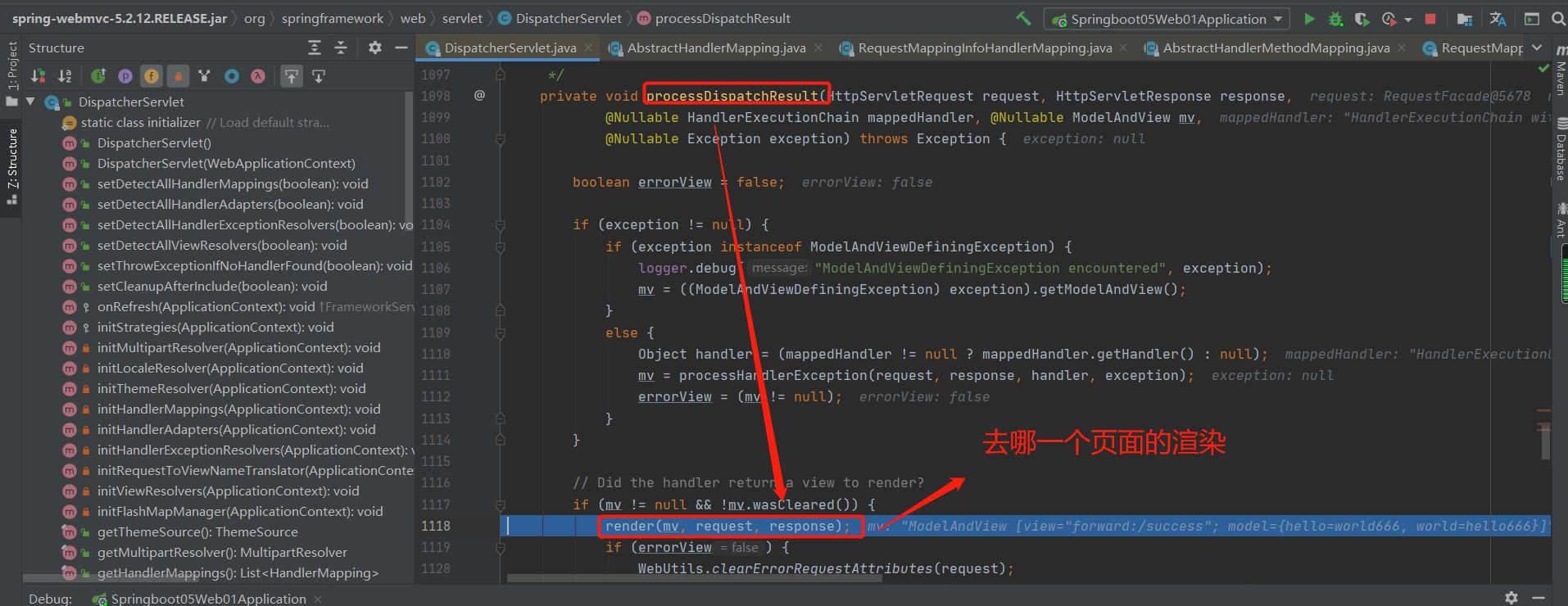Select 'onRefresh(ApplicationContext): void' tree item
The width and height of the screenshot is (1568, 606).
pos(206,306)
